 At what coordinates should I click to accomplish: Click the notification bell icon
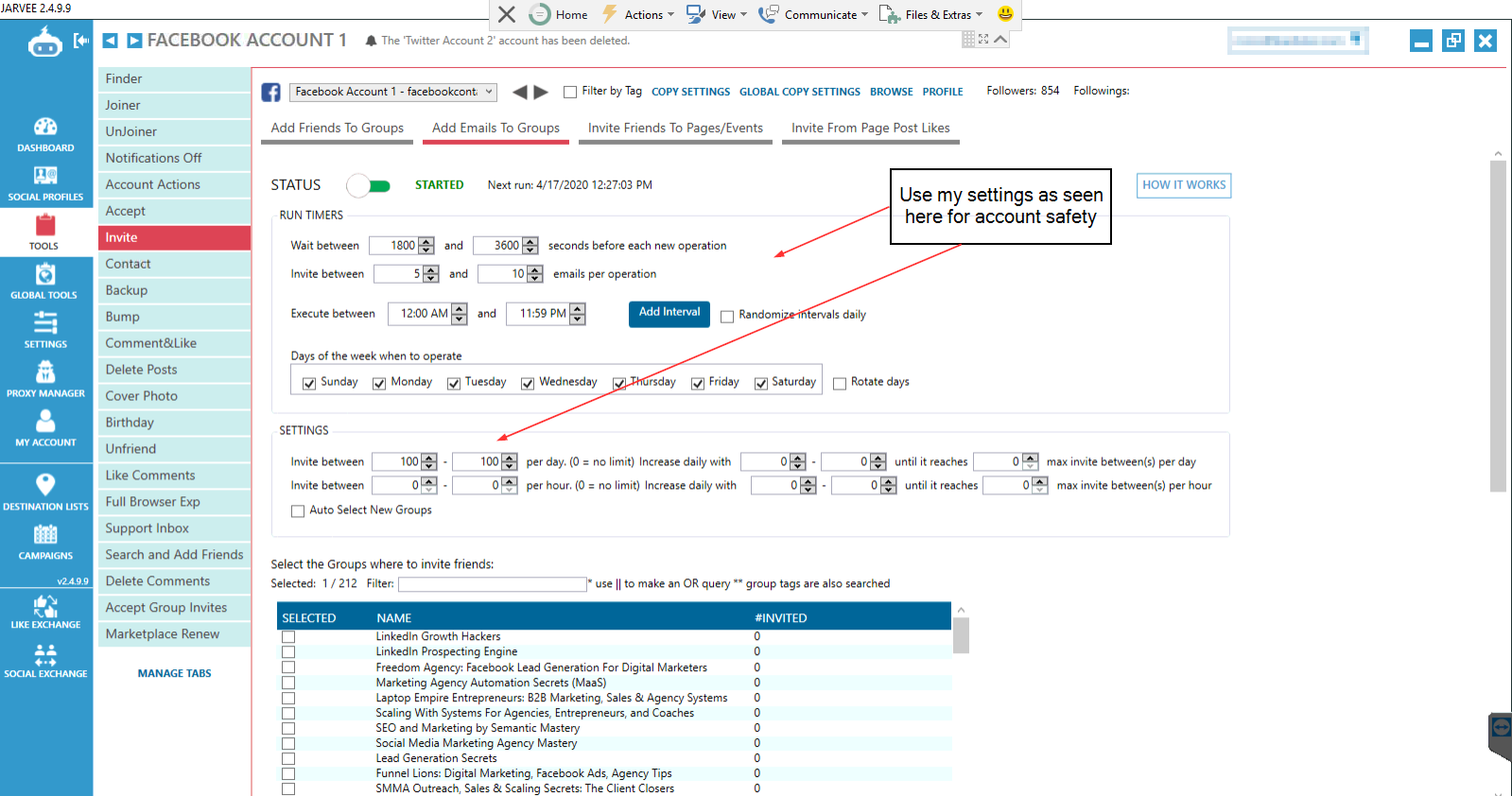371,41
